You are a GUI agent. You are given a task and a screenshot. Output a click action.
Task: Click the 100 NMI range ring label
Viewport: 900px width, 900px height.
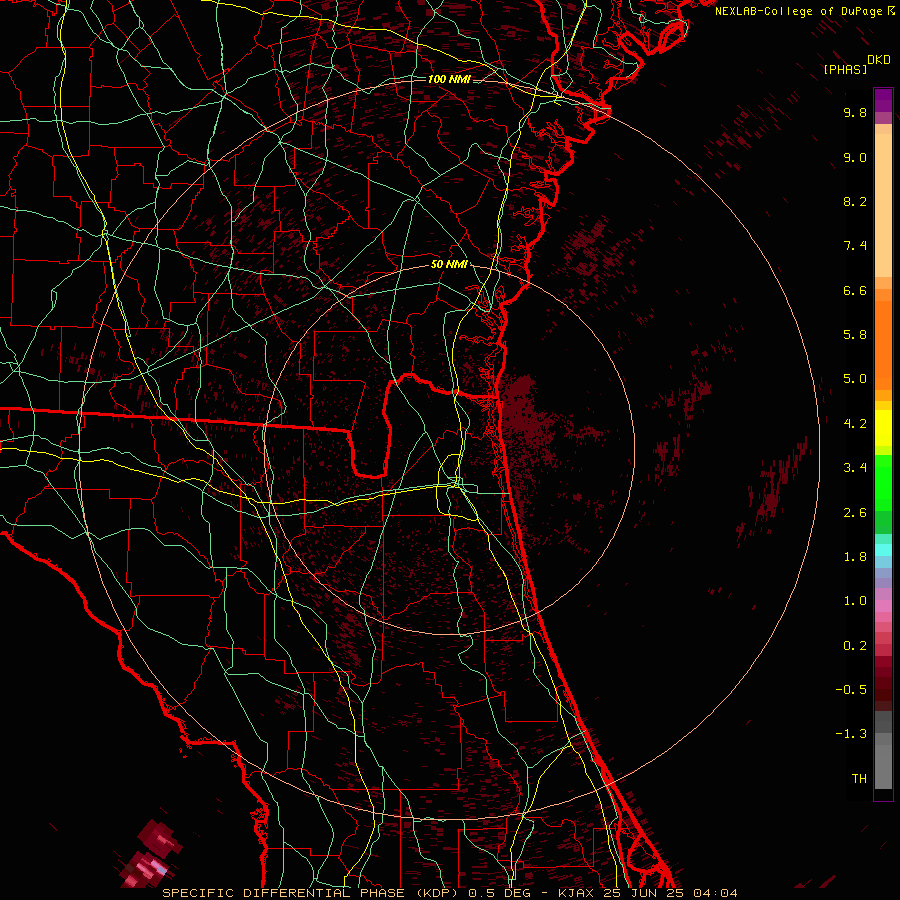point(449,79)
